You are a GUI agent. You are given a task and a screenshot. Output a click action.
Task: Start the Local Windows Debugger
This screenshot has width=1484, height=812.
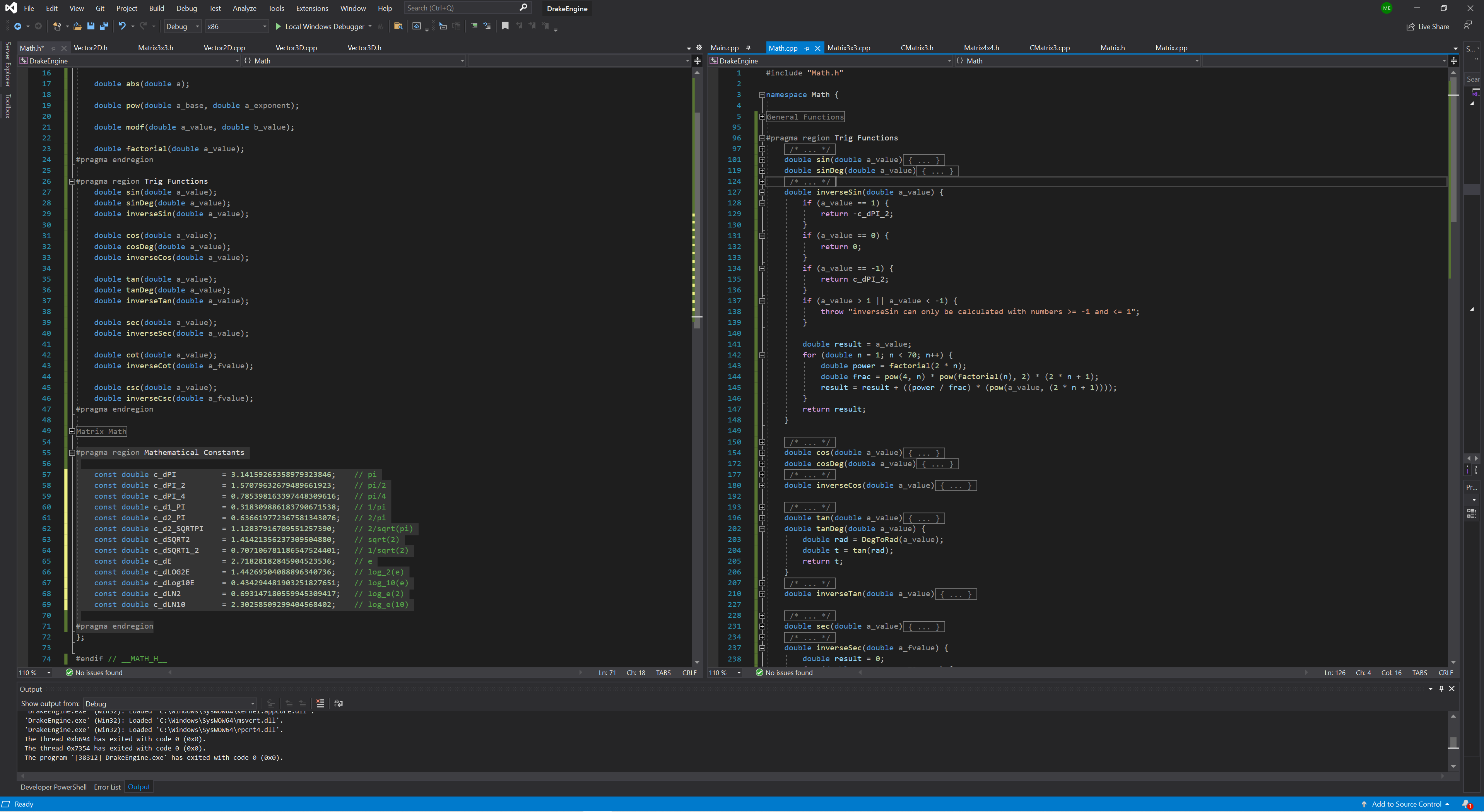pos(320,26)
